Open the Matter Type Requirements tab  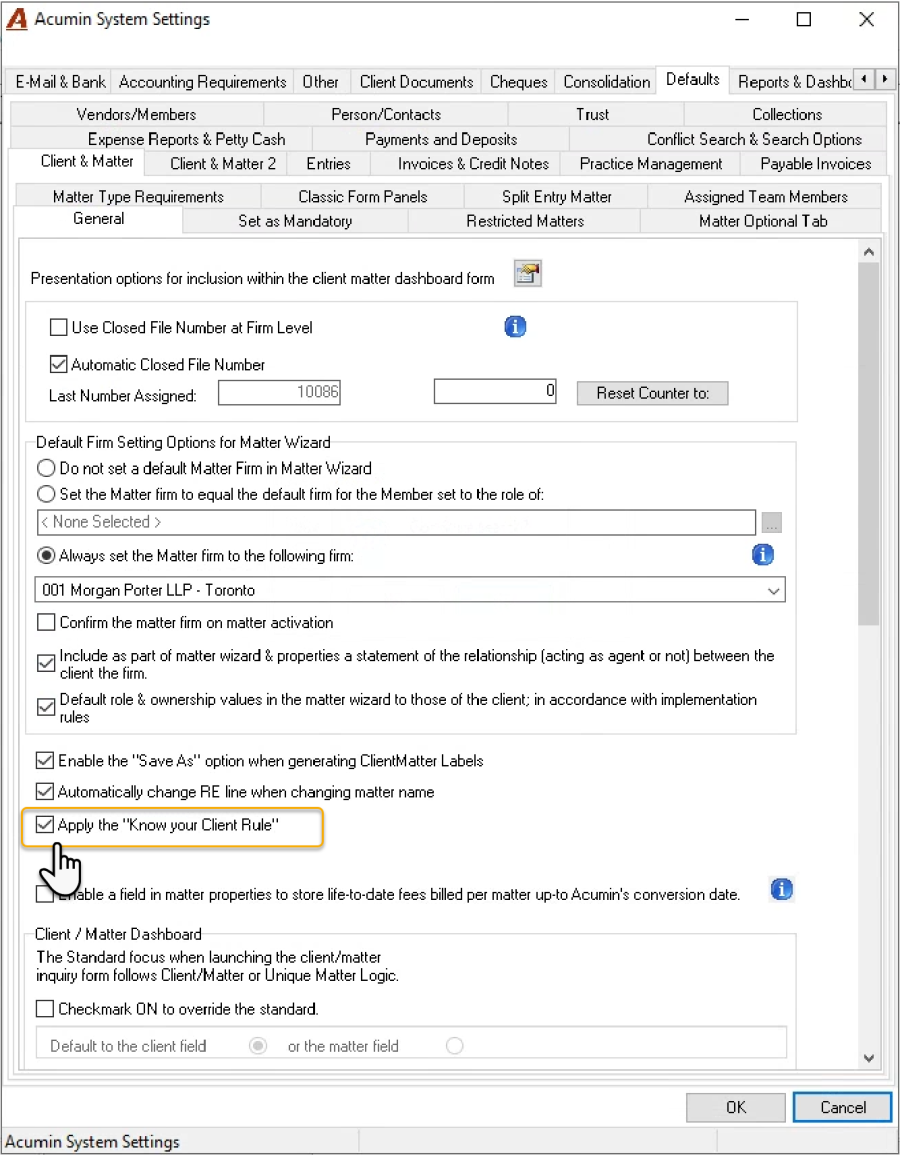click(x=138, y=197)
